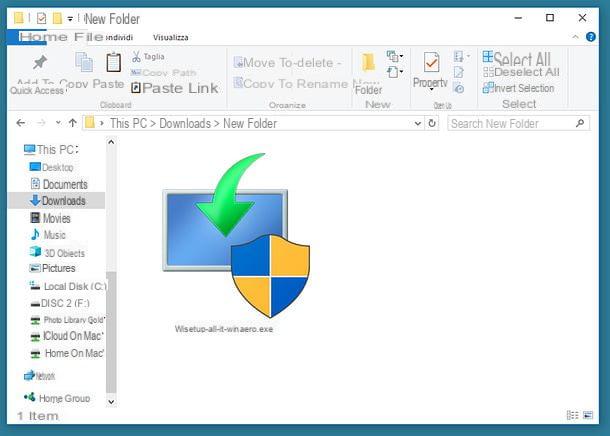610x436 pixels.
Task: Open the recent locations dropdown arrow
Action: tap(58, 123)
